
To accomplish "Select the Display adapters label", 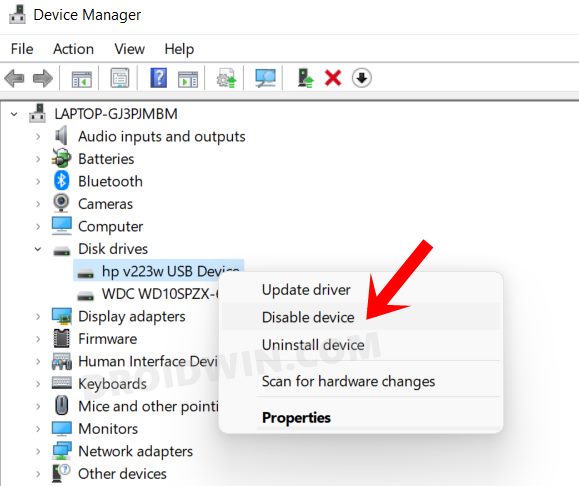I will [131, 316].
